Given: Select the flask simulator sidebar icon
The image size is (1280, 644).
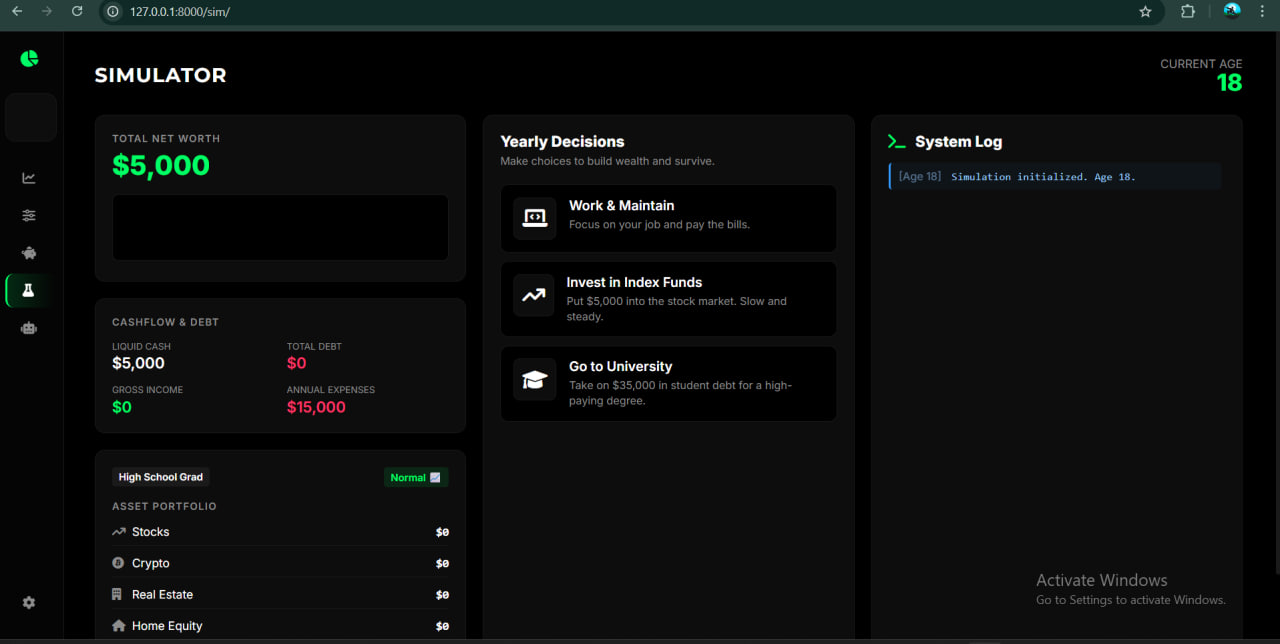Looking at the screenshot, I should [x=29, y=290].
